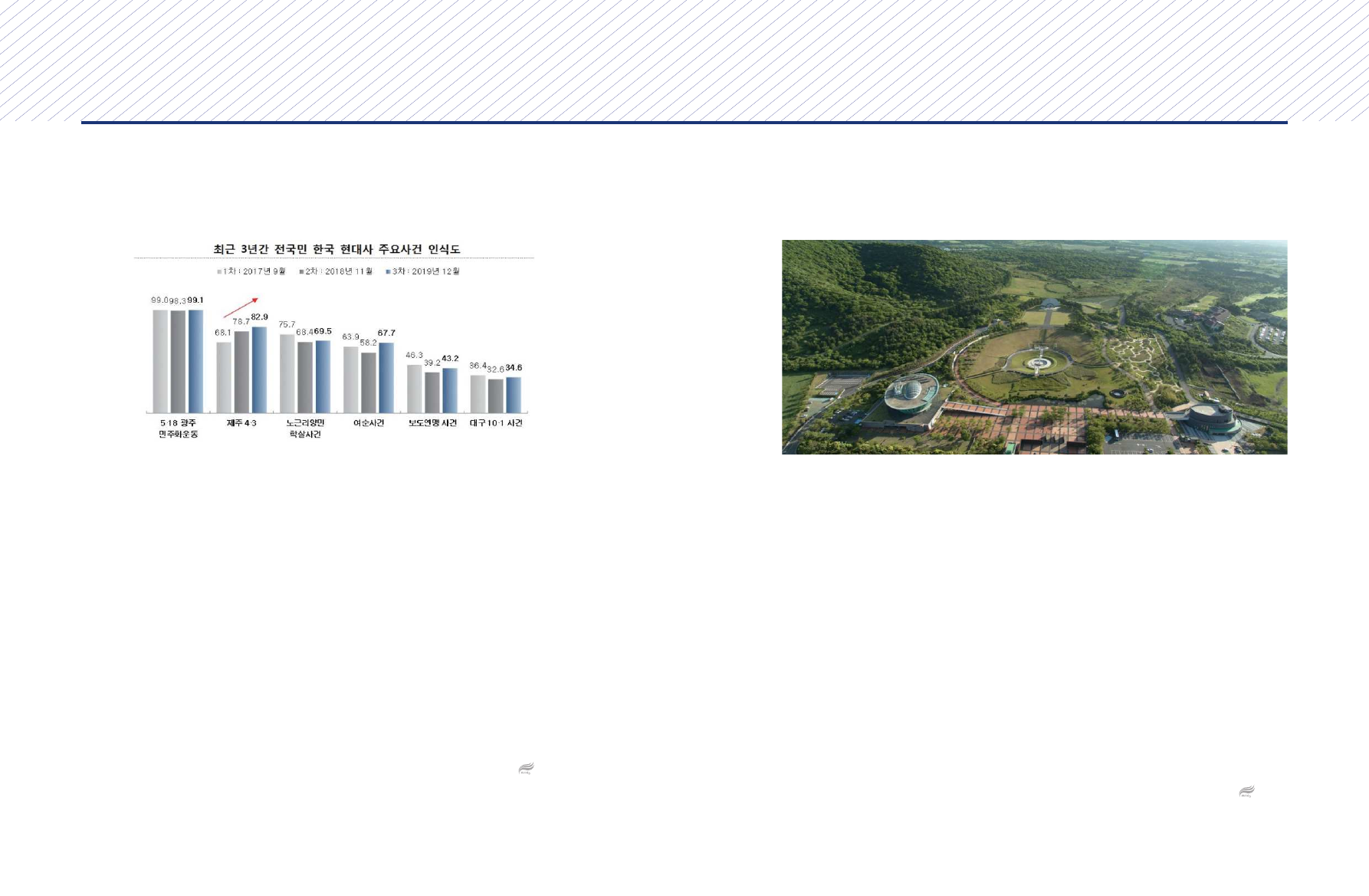Pick the blue 2019년 12월 legend swatch
1369x896 pixels.
click(389, 271)
